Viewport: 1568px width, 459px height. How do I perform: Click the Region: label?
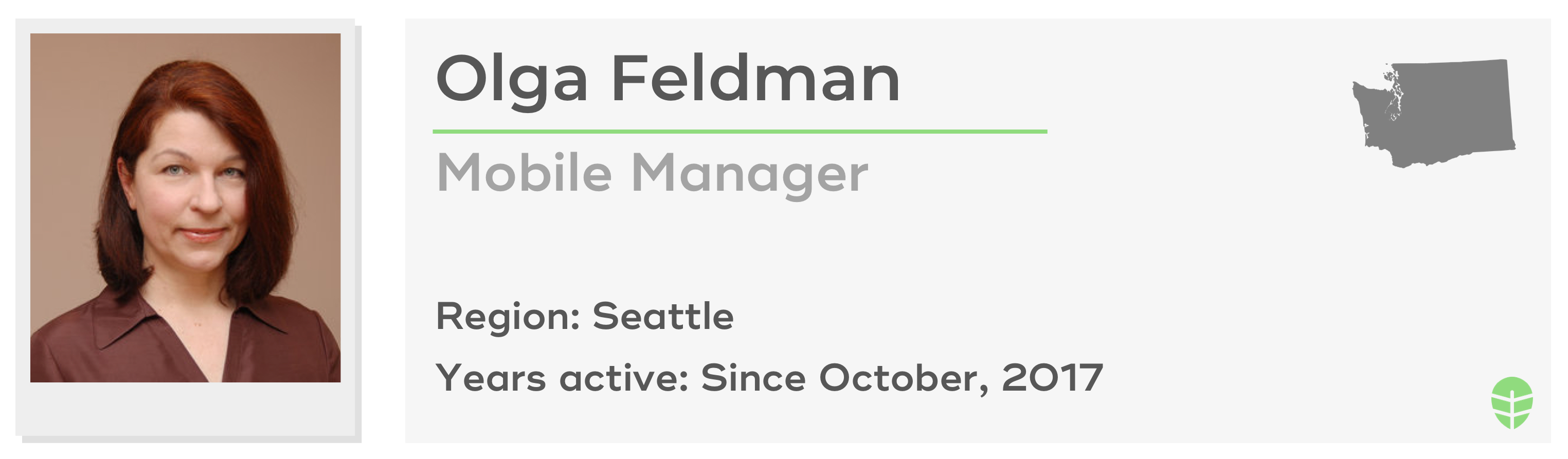coord(508,317)
